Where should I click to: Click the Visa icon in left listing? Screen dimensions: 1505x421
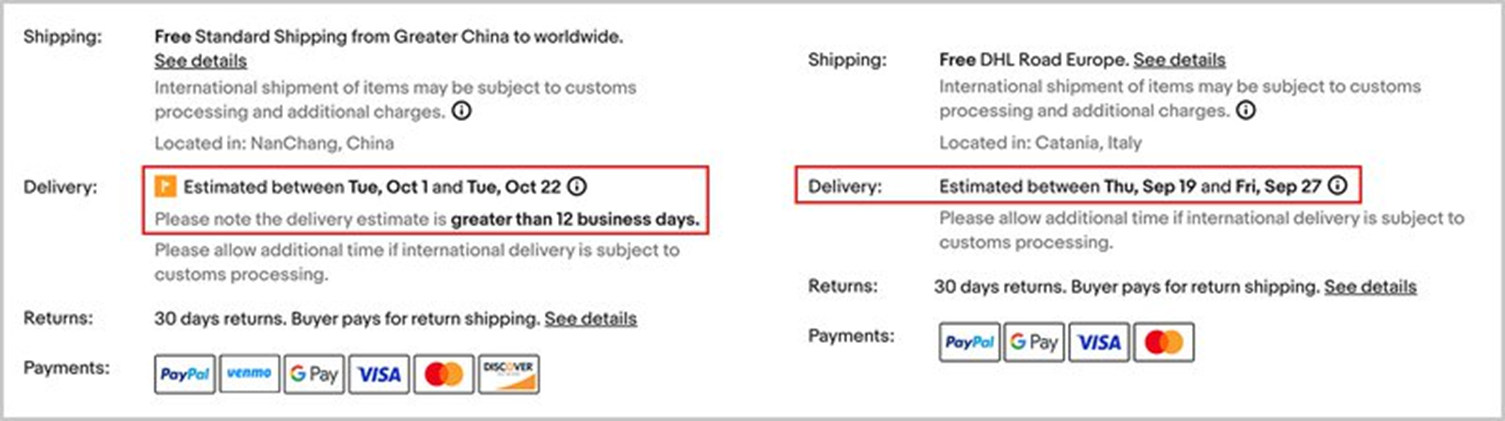pos(379,374)
